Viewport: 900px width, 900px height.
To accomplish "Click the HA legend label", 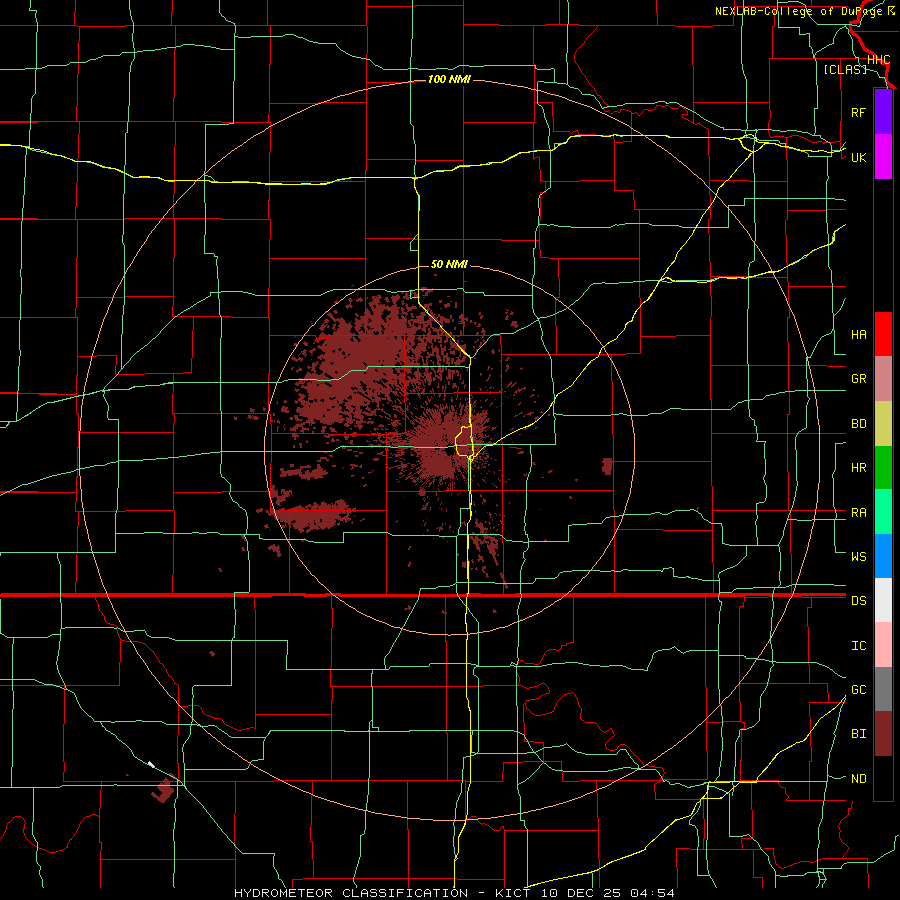I will pyautogui.click(x=858, y=334).
